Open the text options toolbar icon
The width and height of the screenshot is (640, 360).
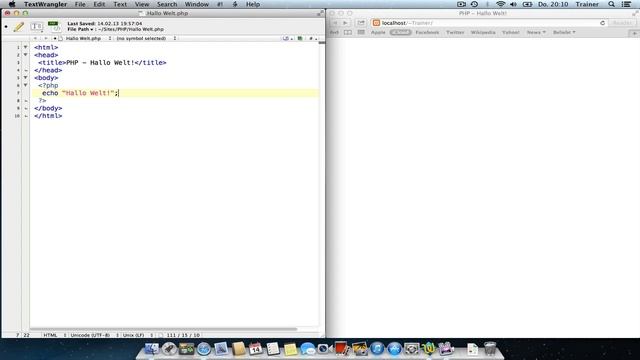[x=36, y=27]
